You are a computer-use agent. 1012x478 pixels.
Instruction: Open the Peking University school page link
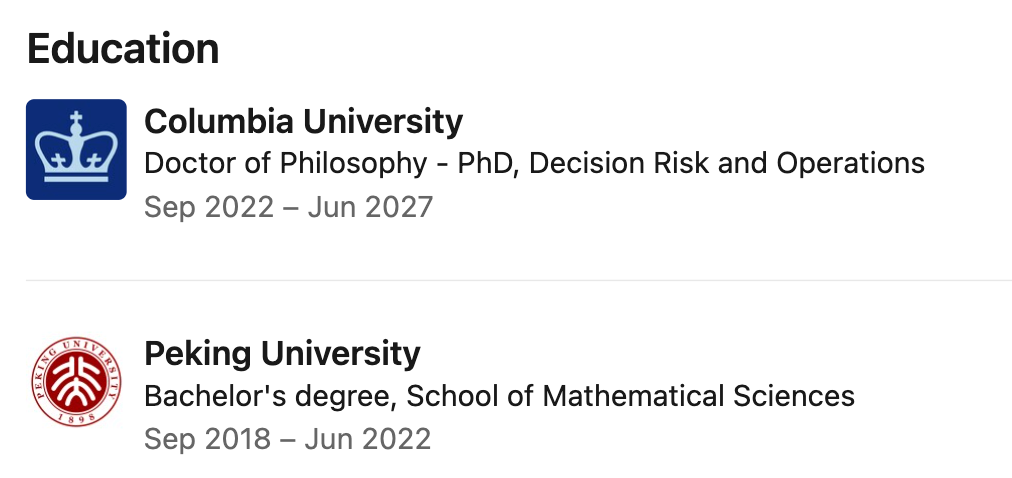pyautogui.click(x=282, y=354)
